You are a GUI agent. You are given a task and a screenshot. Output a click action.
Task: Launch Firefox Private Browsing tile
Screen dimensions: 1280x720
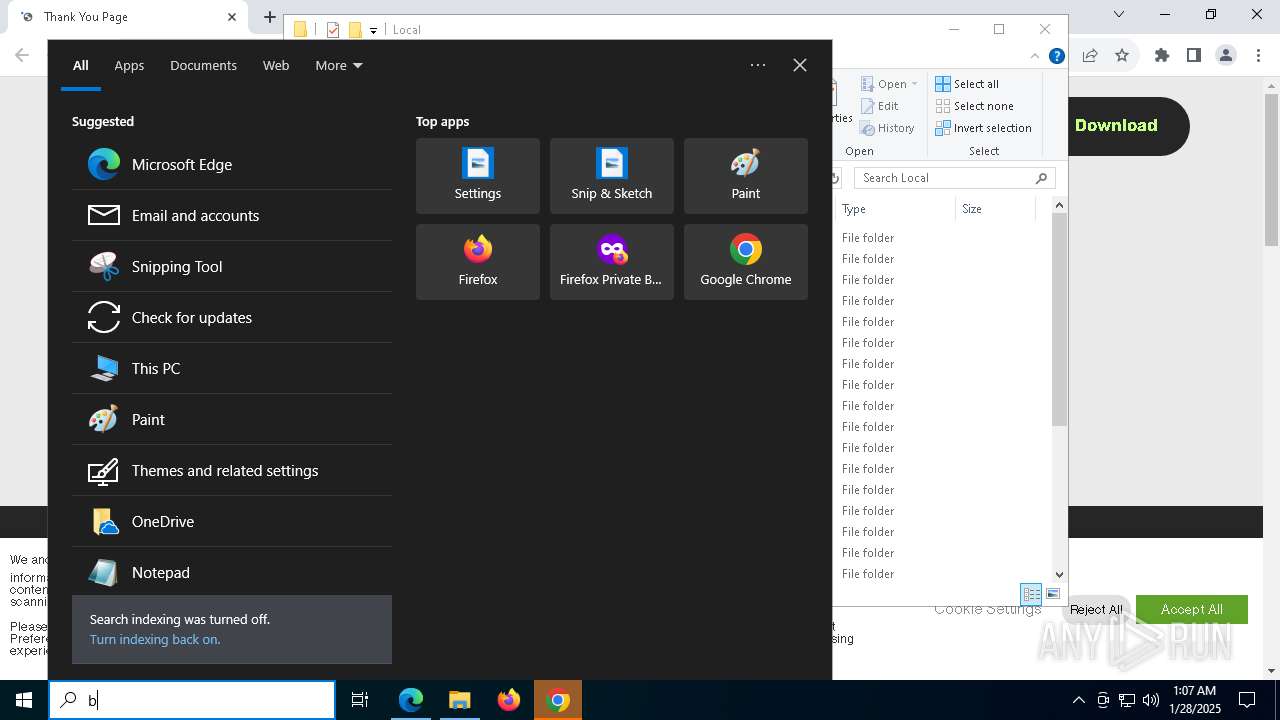pos(612,262)
